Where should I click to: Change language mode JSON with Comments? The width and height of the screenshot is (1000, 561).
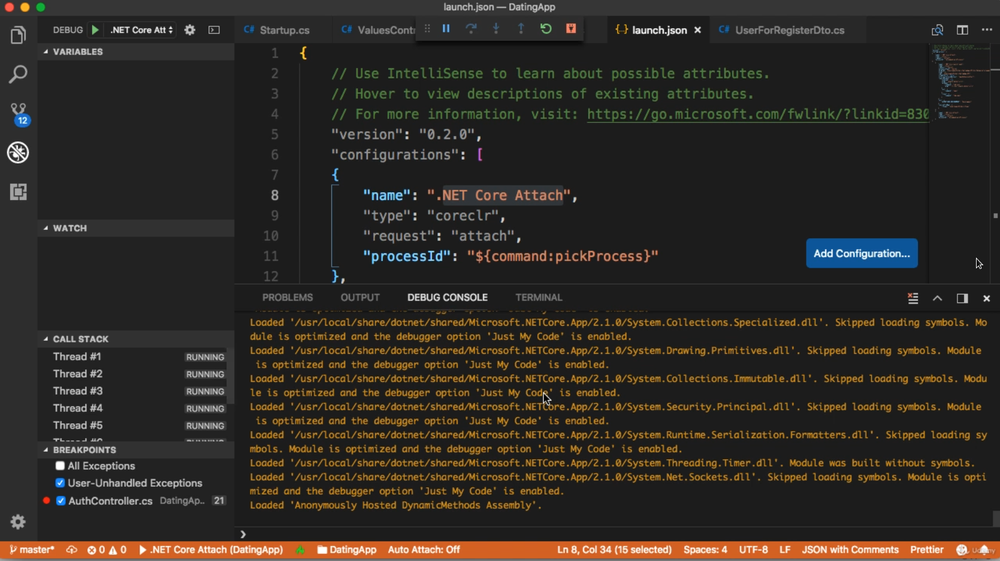tap(849, 550)
